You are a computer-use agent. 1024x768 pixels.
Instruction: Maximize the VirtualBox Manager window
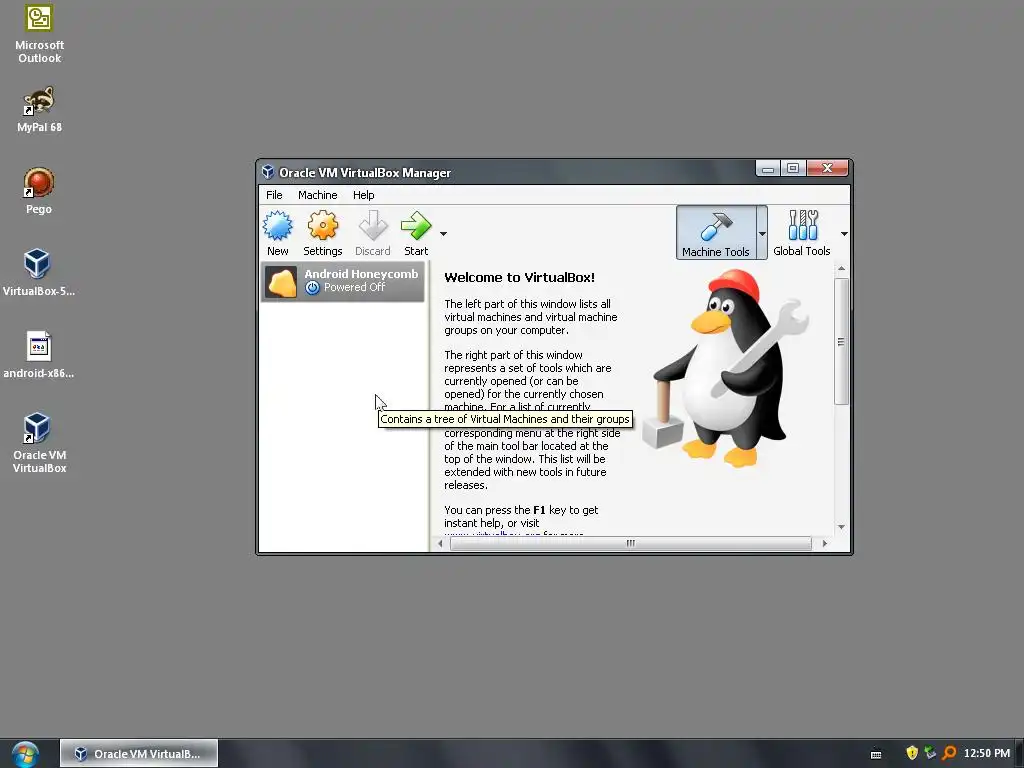[793, 168]
